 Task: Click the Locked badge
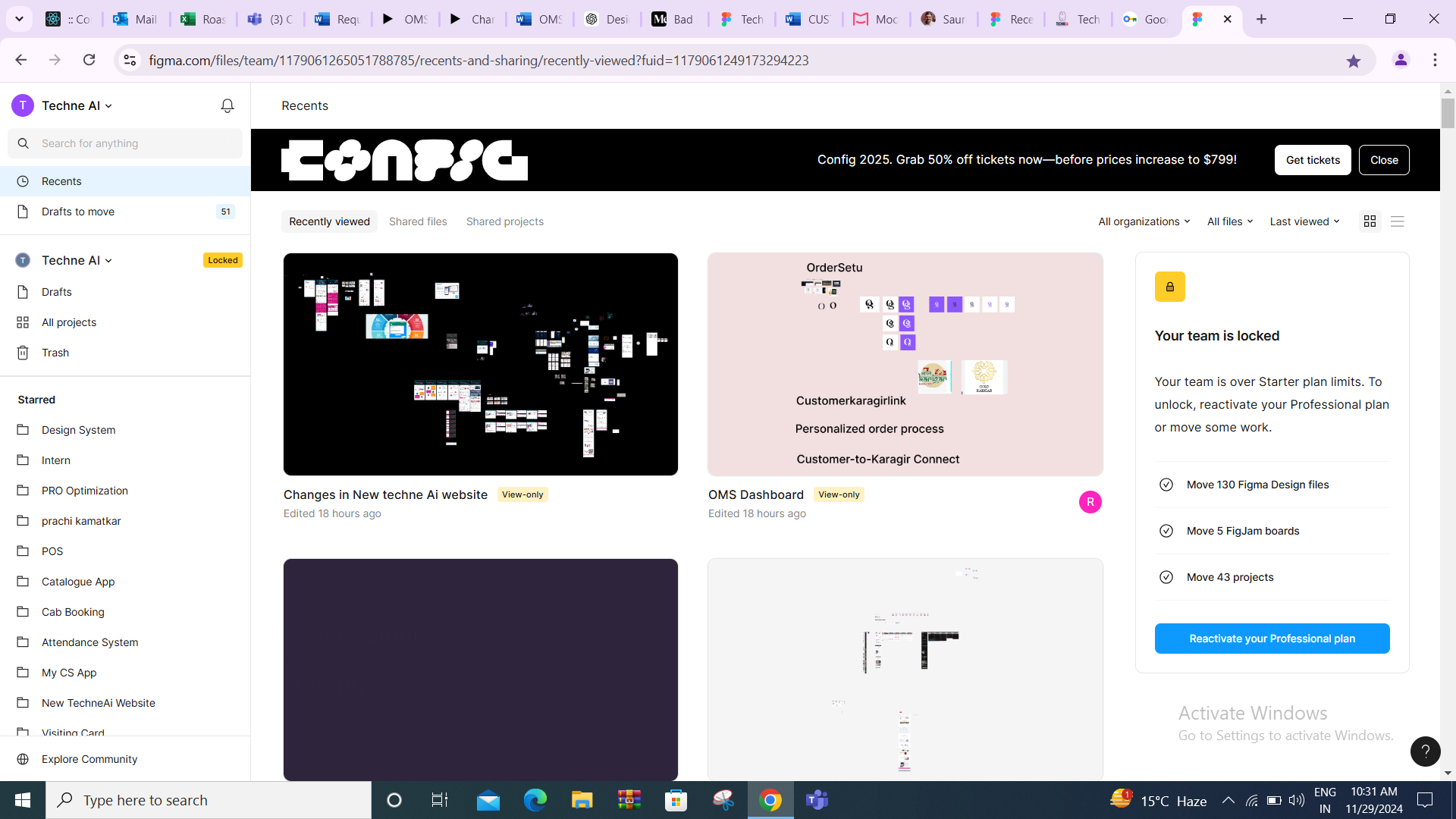[x=223, y=260]
